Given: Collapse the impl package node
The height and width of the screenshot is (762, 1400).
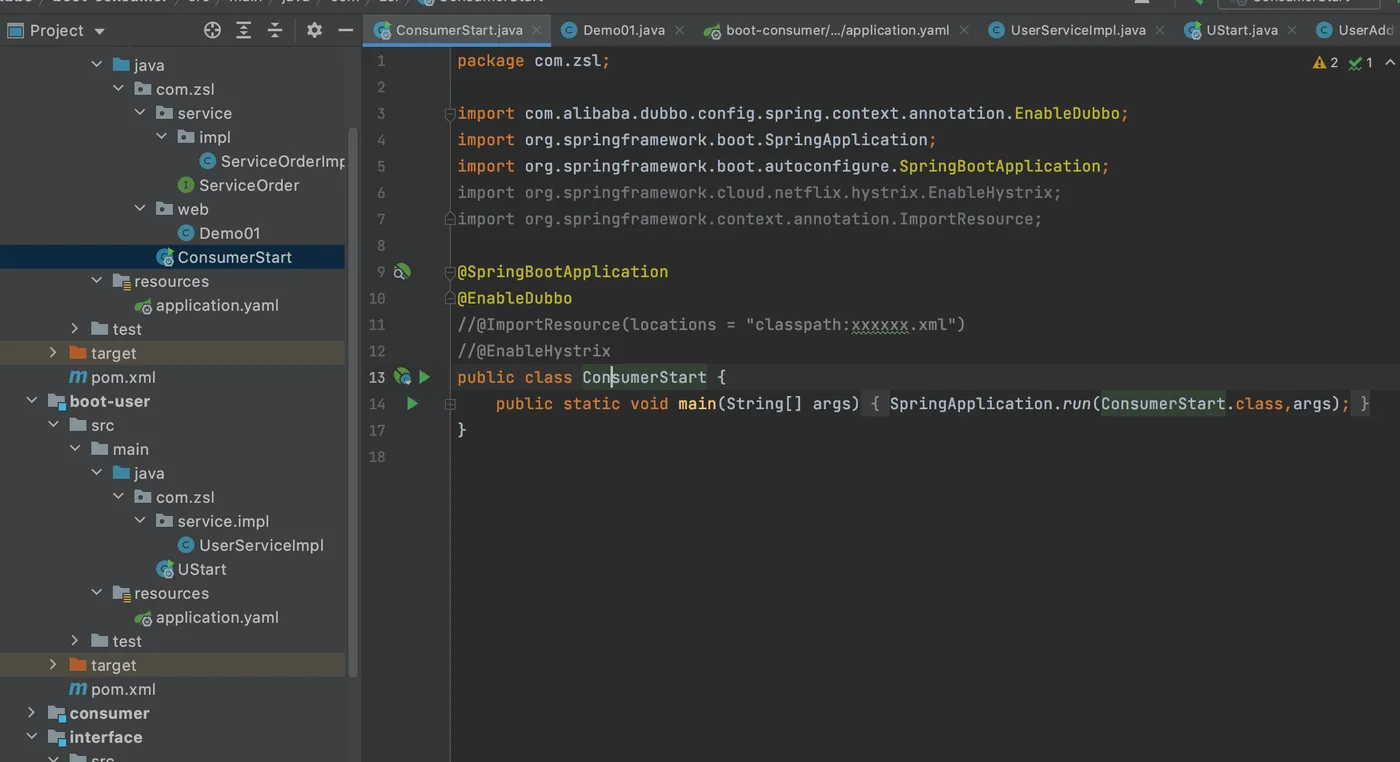Looking at the screenshot, I should coord(162,137).
